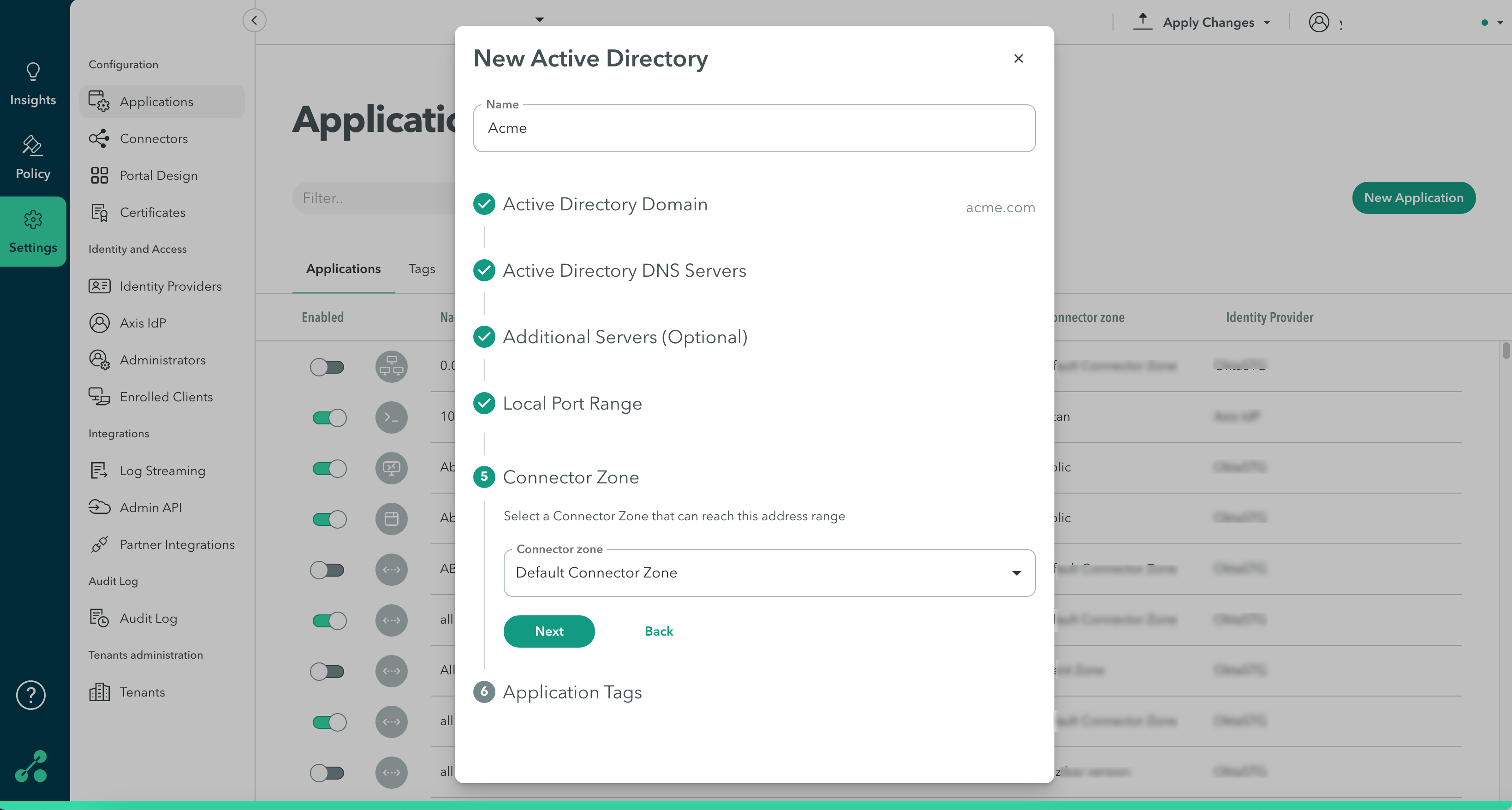Viewport: 1512px width, 810px height.
Task: Click the Name input field
Action: pyautogui.click(x=754, y=129)
